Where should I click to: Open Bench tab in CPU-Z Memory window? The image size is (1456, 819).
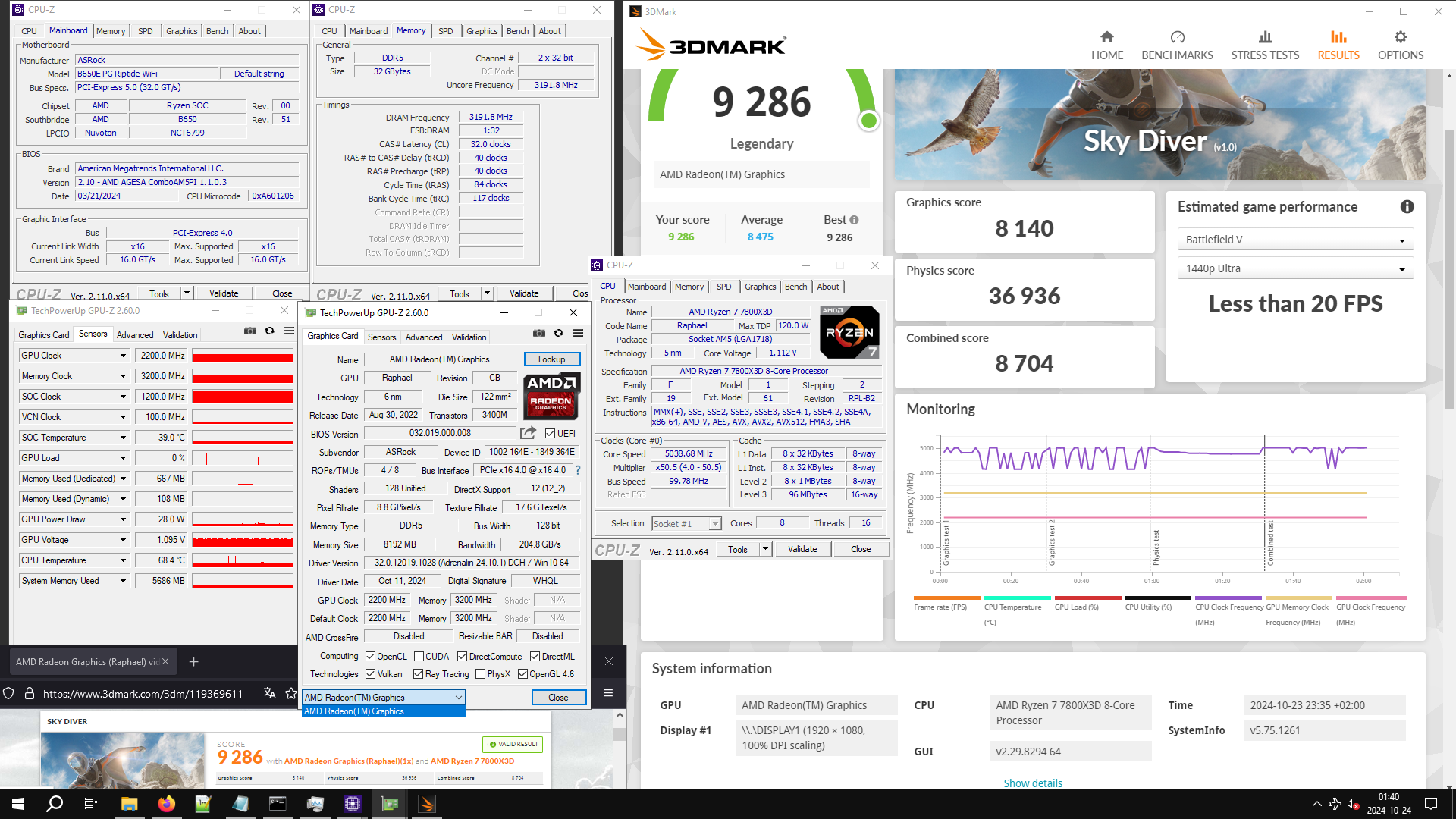coord(517,31)
